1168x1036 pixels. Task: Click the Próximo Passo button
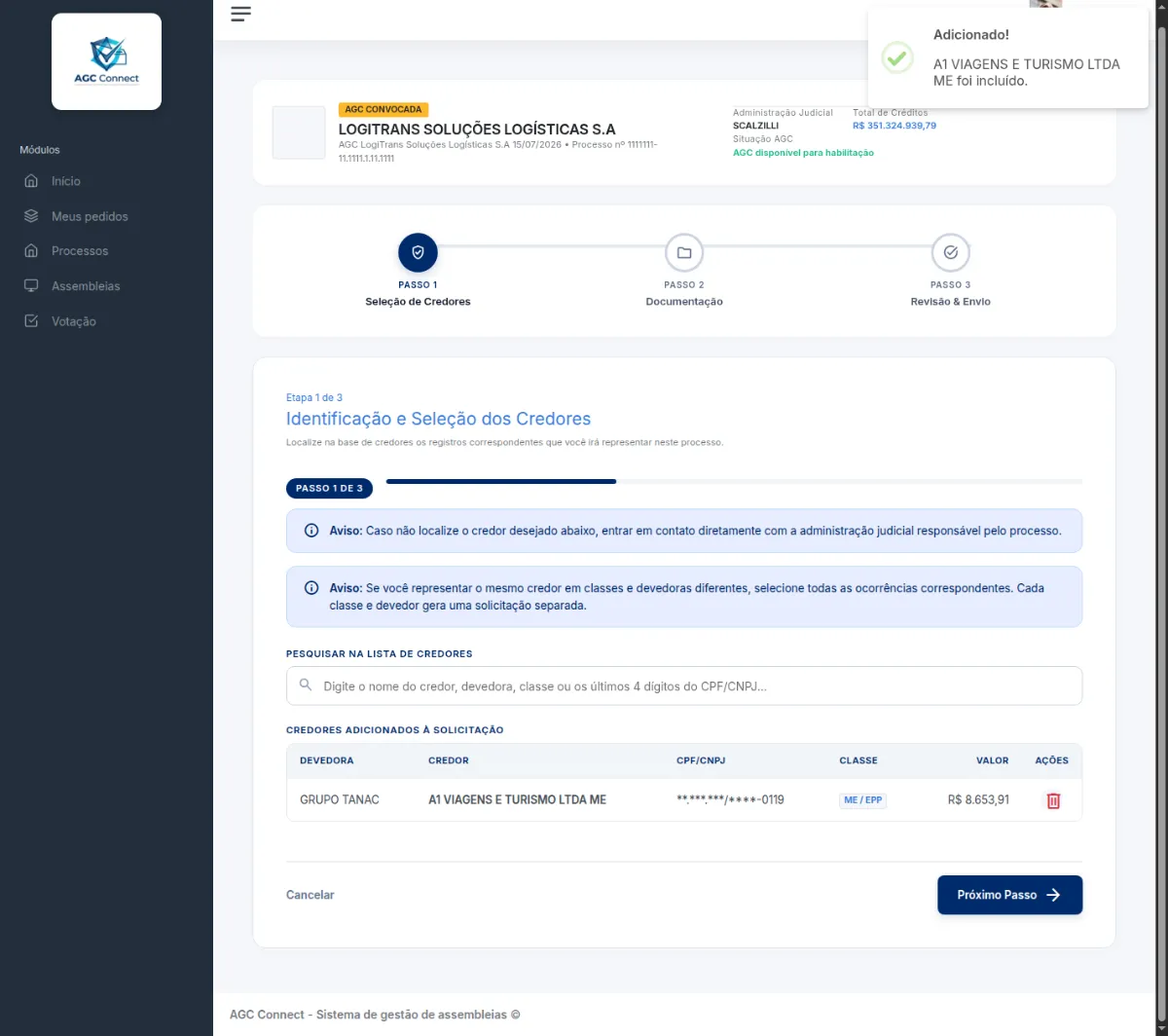click(1009, 895)
